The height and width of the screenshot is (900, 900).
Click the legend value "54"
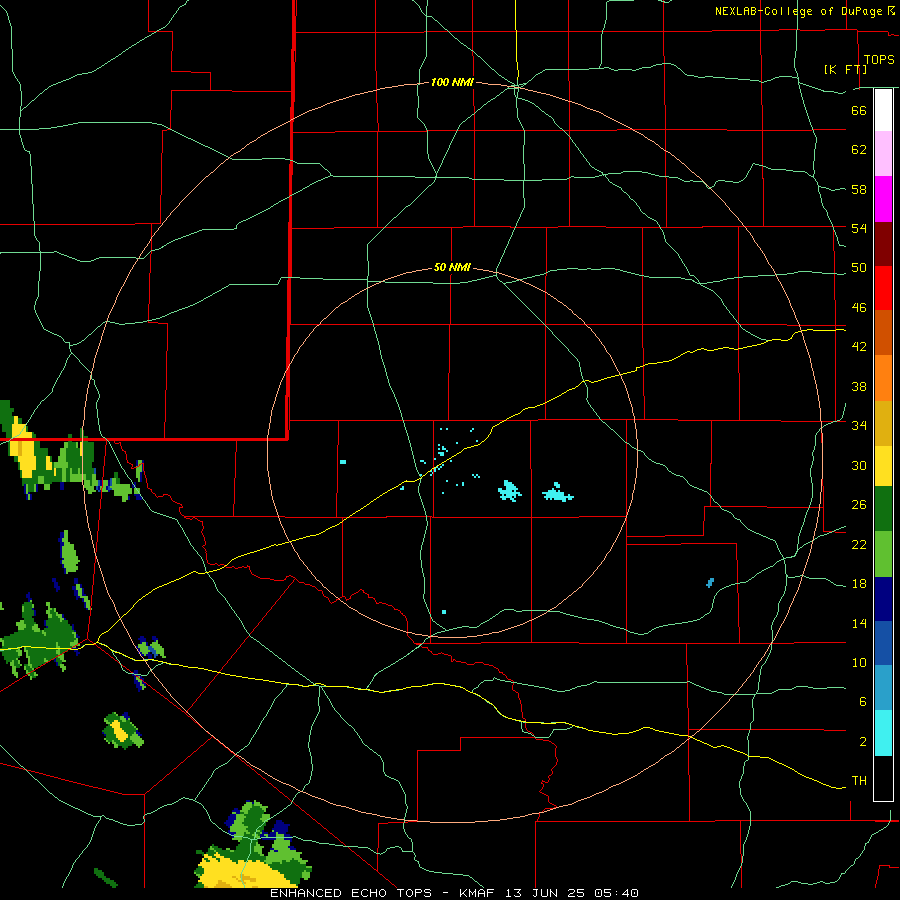[859, 228]
